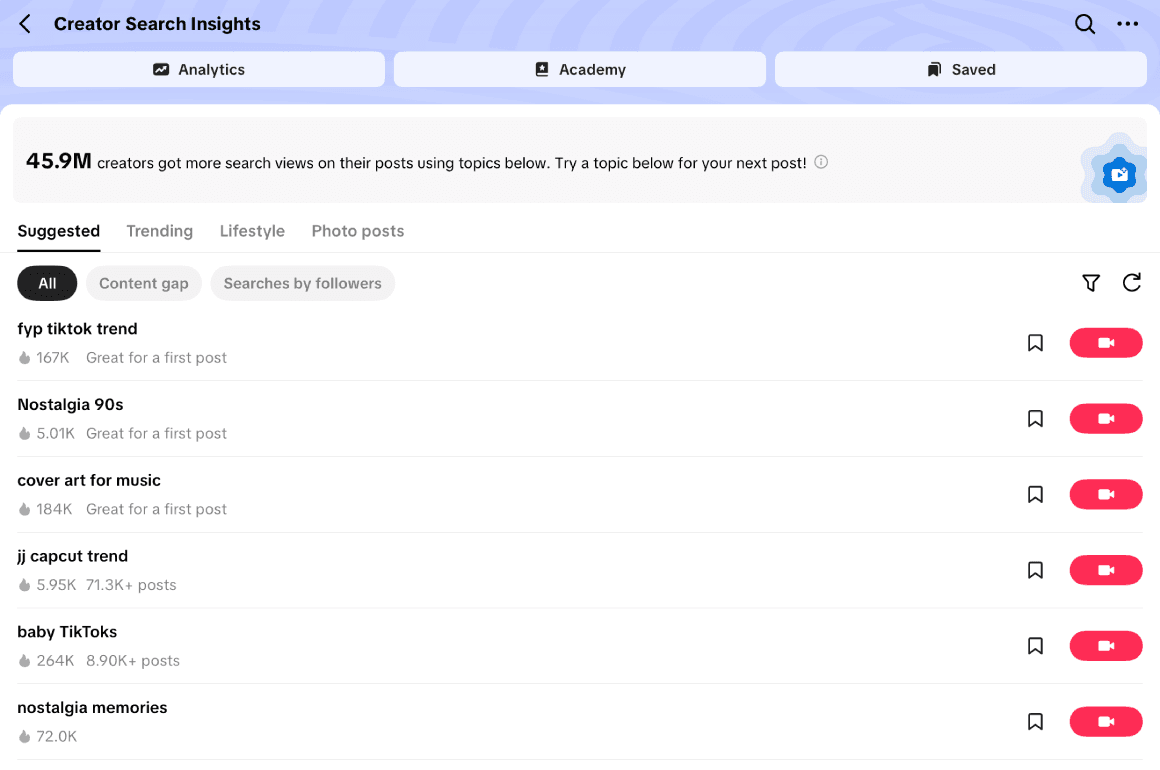This screenshot has height=770, width=1160.
Task: Bookmark the jj capcut trend topic
Action: [x=1035, y=570]
